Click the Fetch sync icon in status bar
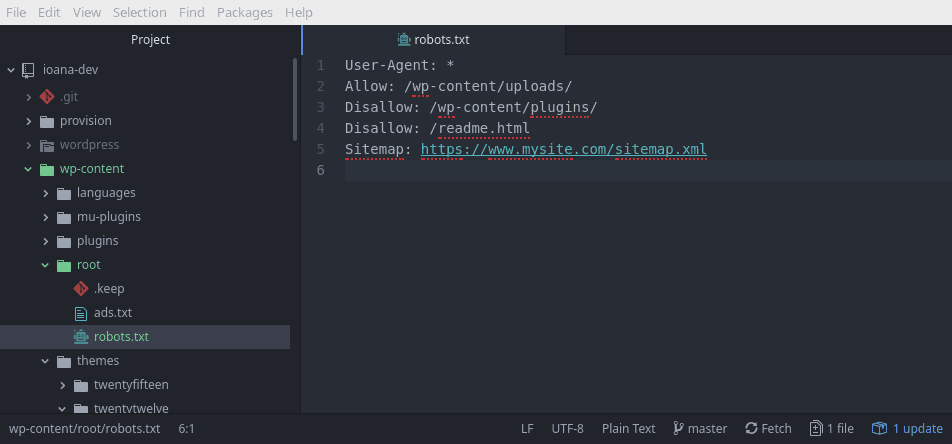 (751, 428)
